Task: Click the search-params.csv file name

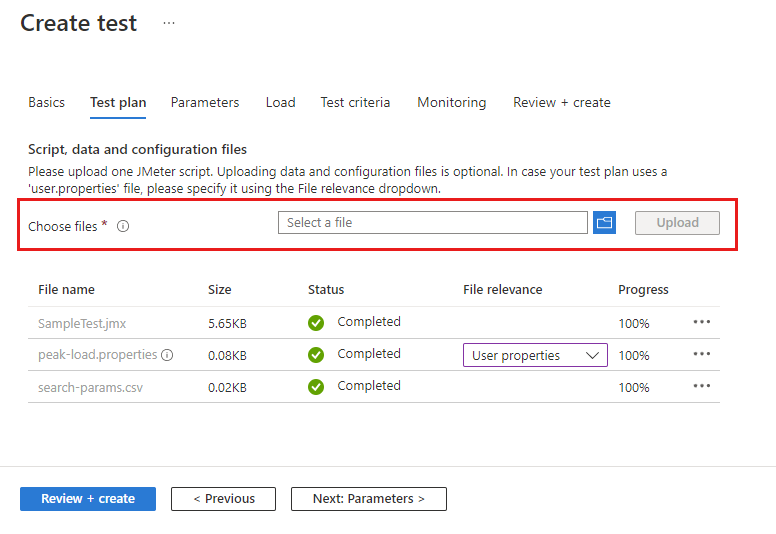Action: click(x=91, y=388)
